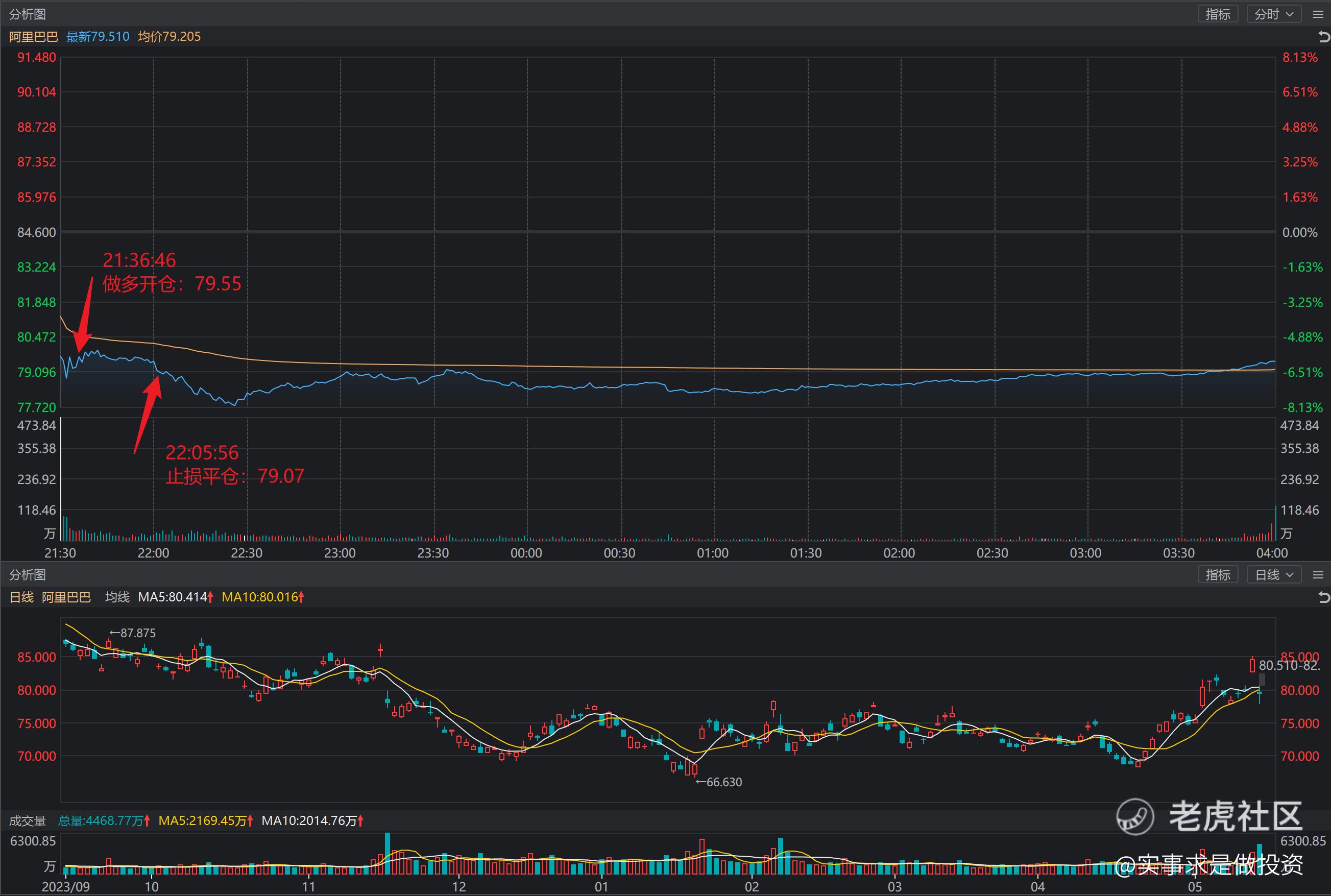Expand the 日线 timeframe dropdown
This screenshot has width=1331, height=896.
(1274, 575)
